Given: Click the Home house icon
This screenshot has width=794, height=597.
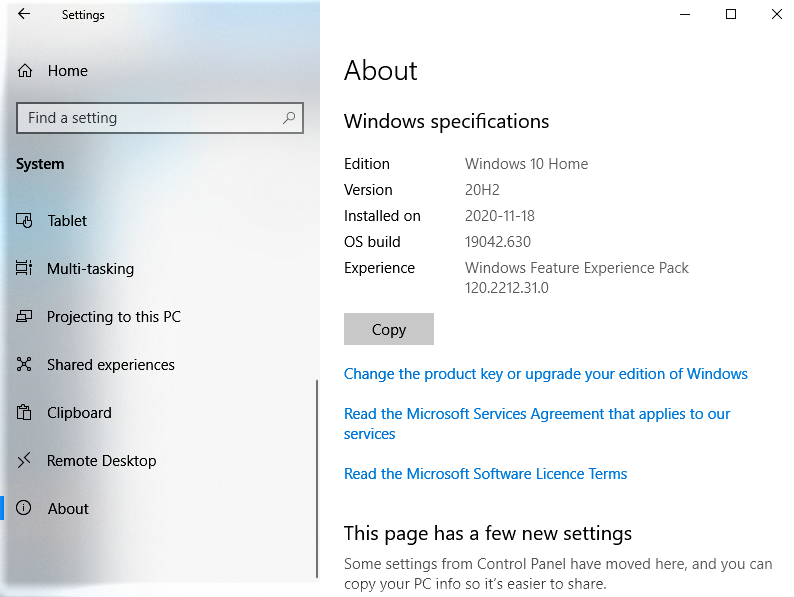Looking at the screenshot, I should [x=25, y=71].
